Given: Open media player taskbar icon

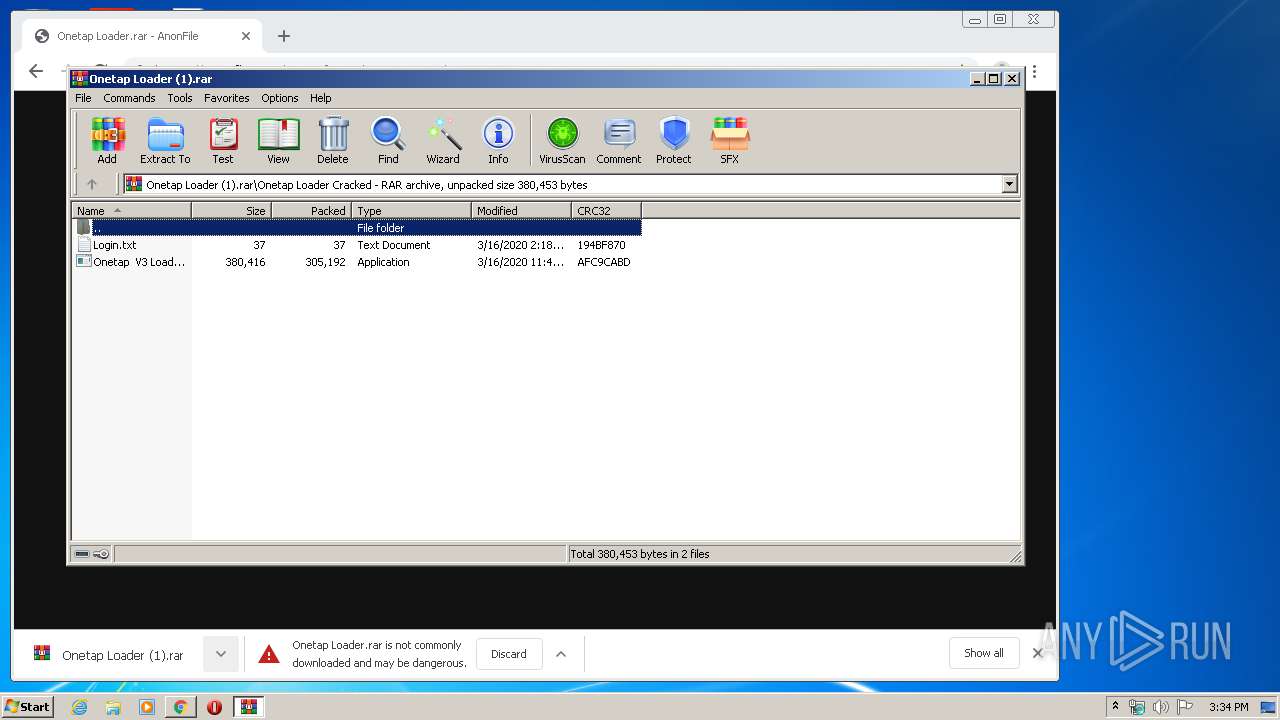Looking at the screenshot, I should coord(147,707).
